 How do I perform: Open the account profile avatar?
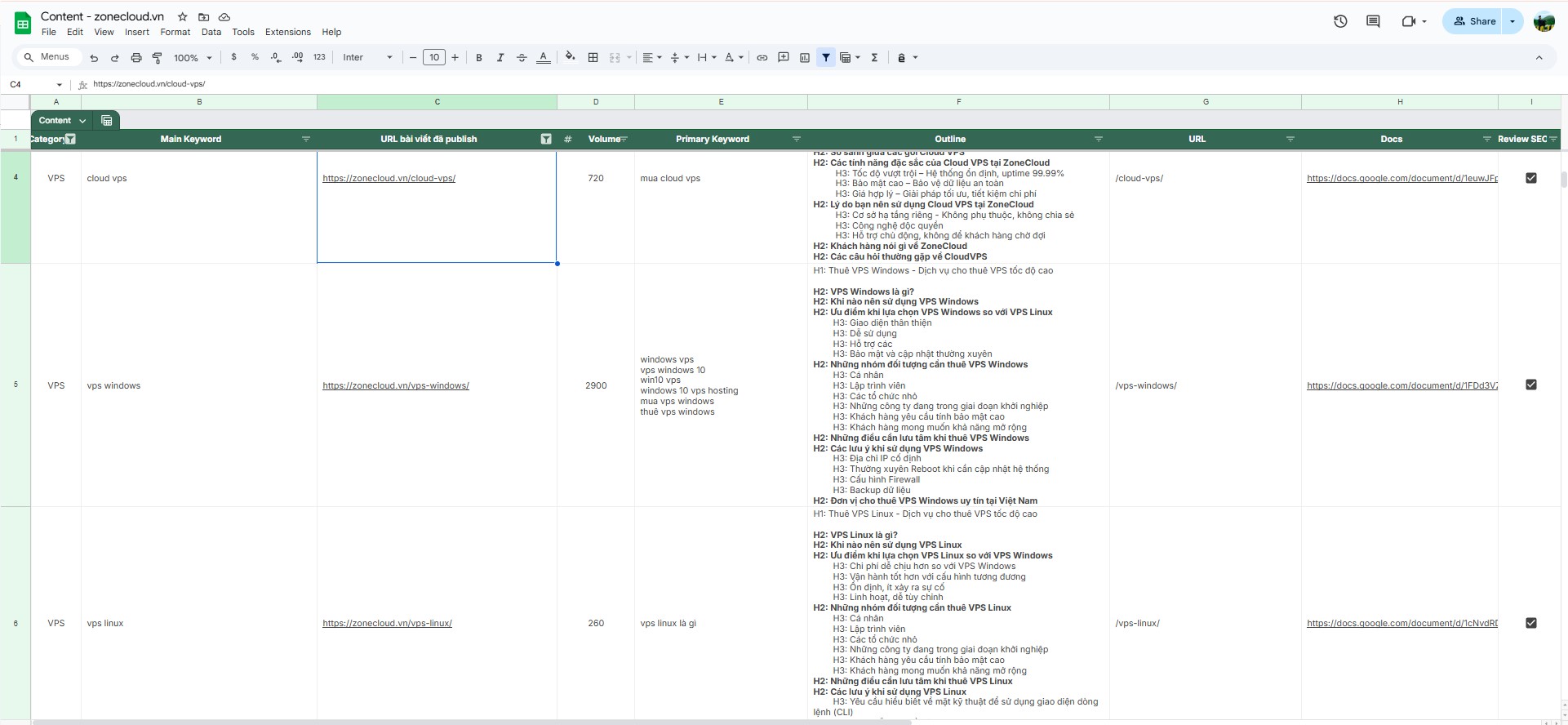tap(1544, 22)
